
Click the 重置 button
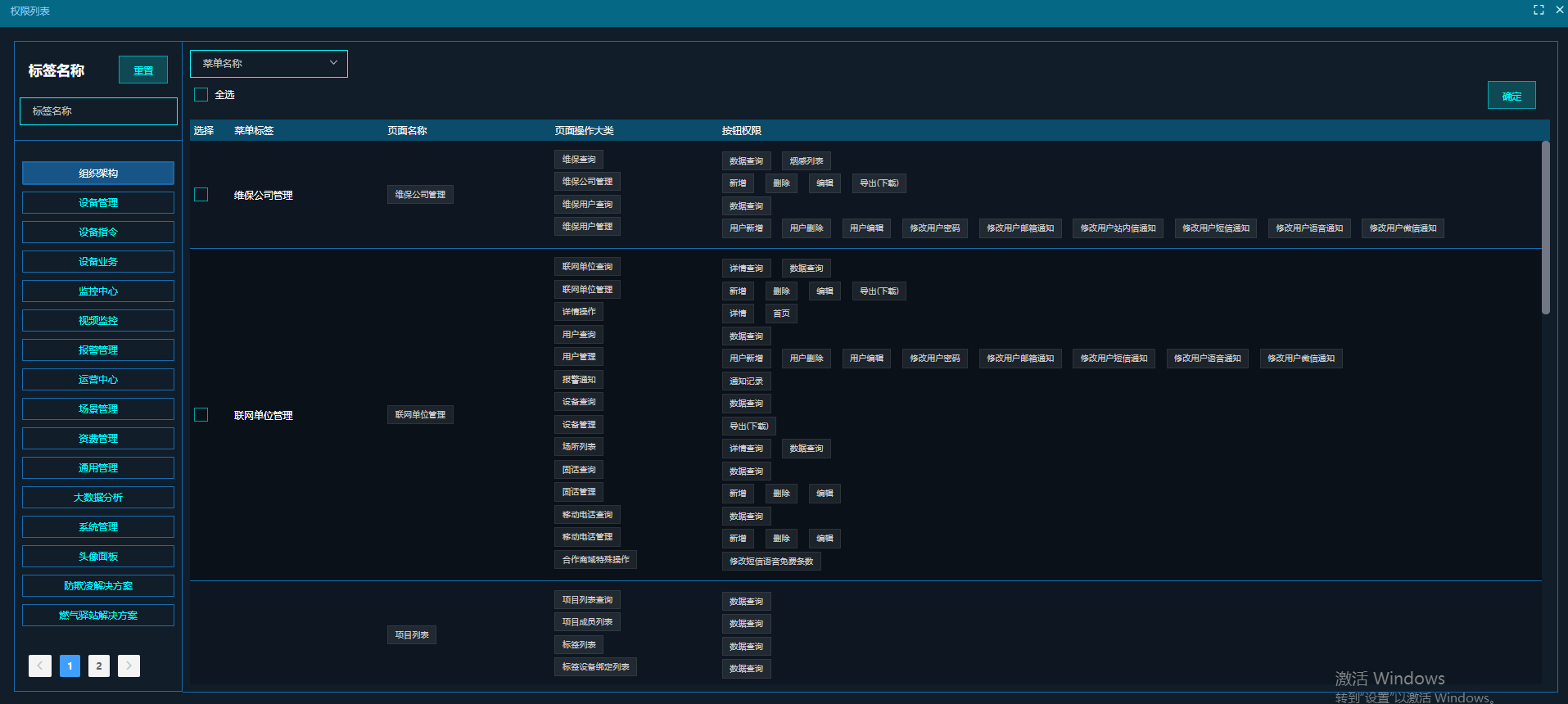143,70
